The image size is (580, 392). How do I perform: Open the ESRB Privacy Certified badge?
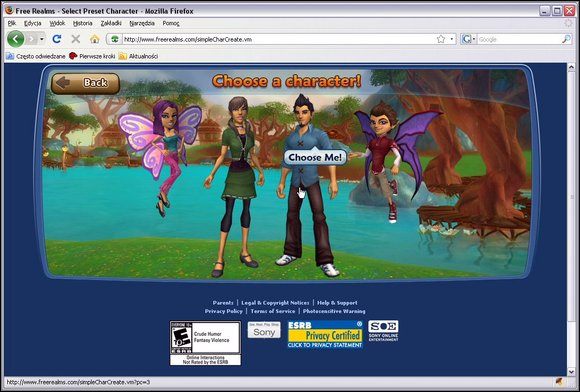coord(325,335)
